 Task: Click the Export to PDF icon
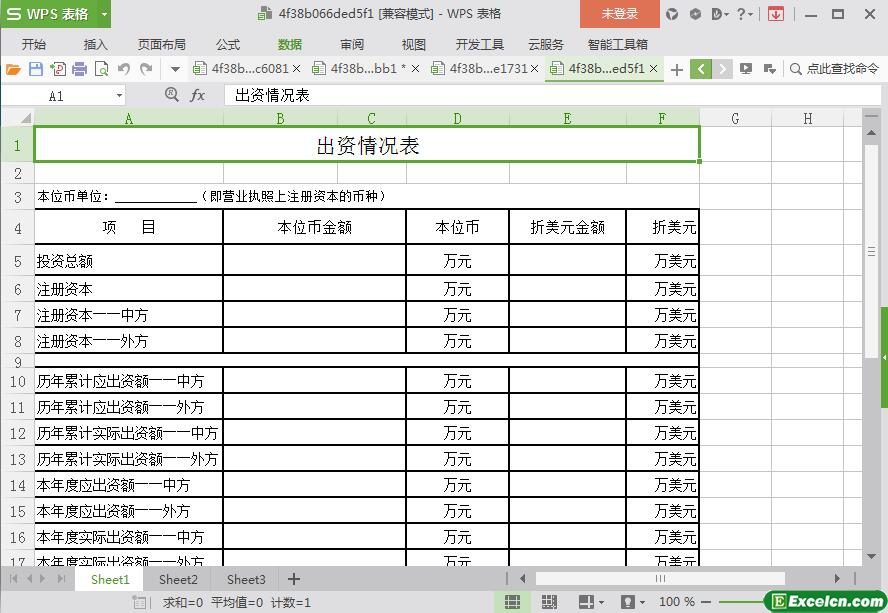point(58,69)
